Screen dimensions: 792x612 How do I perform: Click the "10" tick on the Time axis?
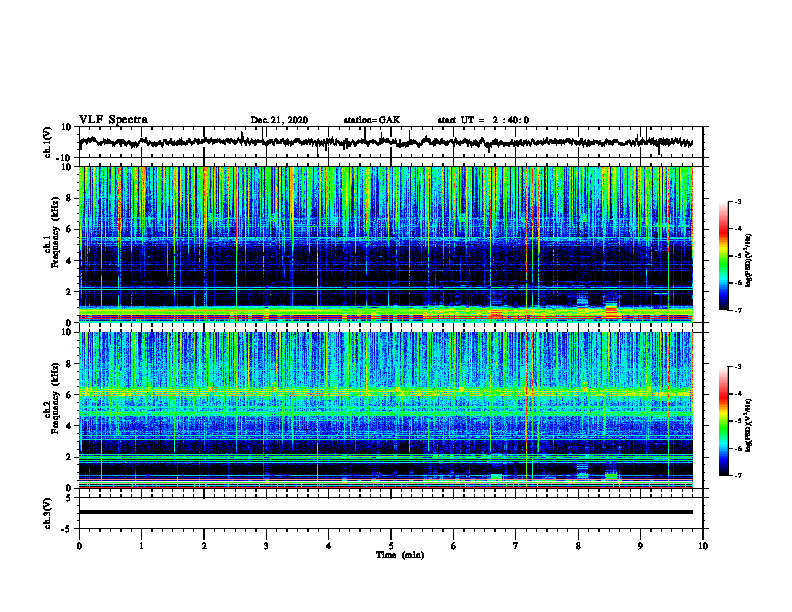tap(703, 546)
